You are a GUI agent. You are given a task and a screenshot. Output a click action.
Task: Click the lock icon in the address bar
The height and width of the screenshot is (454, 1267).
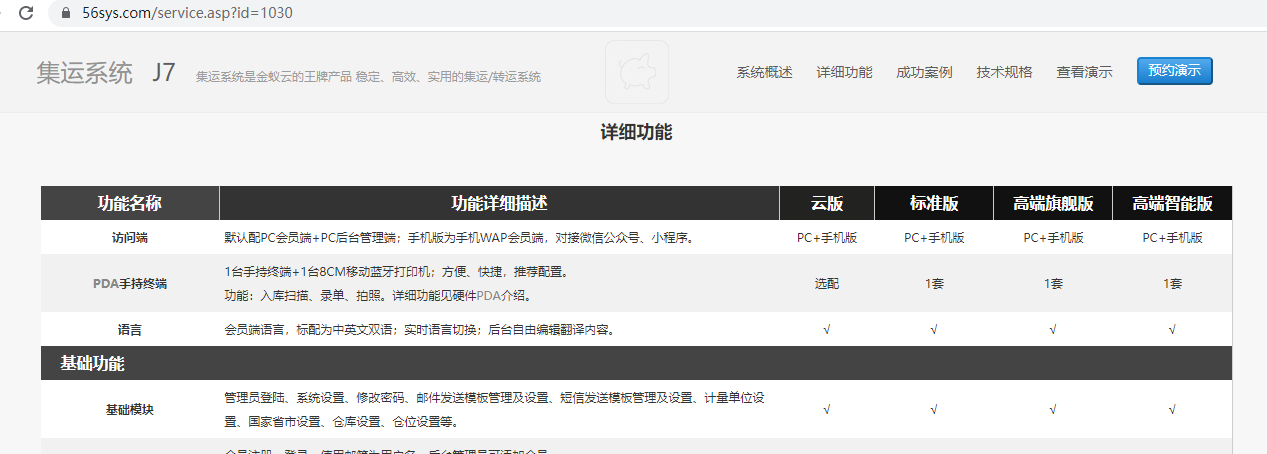pos(67,14)
